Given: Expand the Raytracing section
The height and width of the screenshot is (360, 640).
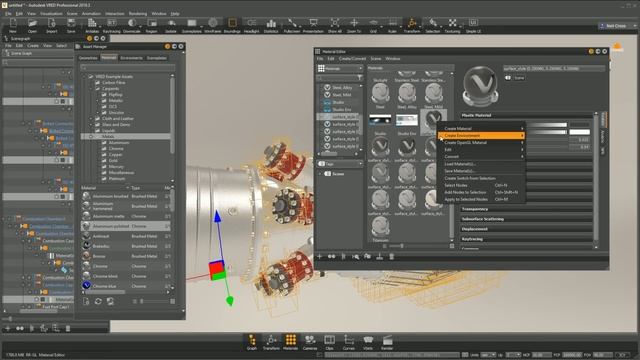Looking at the screenshot, I should [x=527, y=239].
